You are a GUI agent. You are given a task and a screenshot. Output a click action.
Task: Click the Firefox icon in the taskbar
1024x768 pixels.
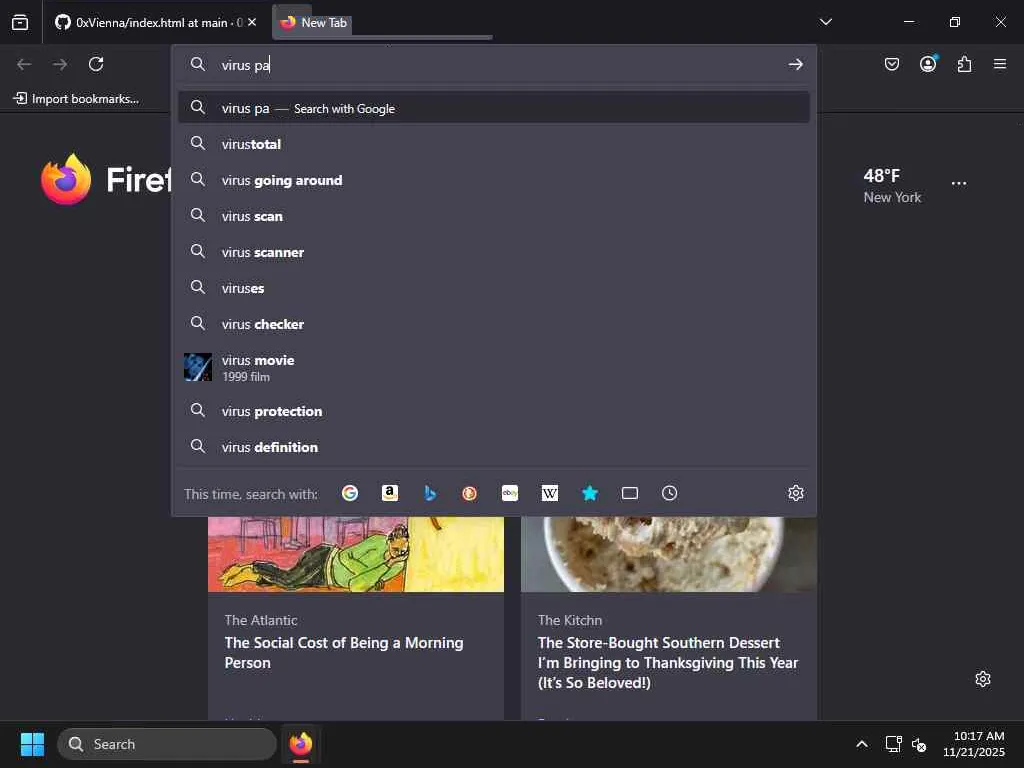pos(300,744)
